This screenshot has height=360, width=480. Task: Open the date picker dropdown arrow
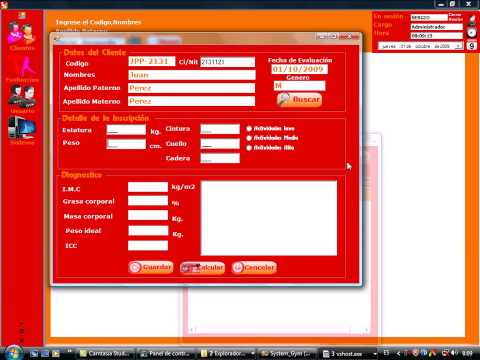459,46
